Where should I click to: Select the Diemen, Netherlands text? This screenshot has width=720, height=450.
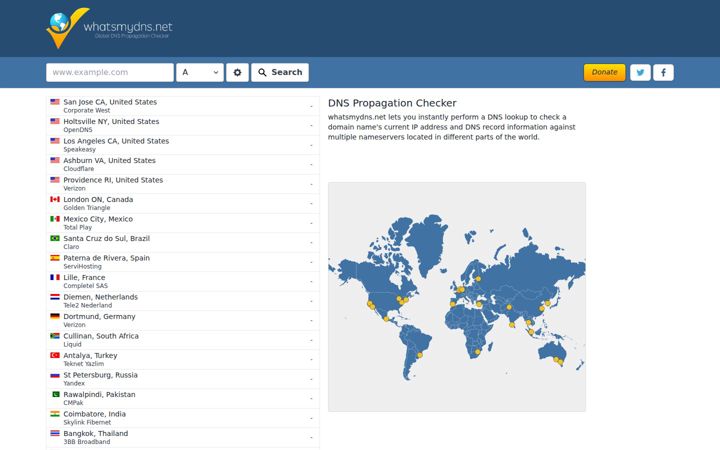pyautogui.click(x=101, y=297)
